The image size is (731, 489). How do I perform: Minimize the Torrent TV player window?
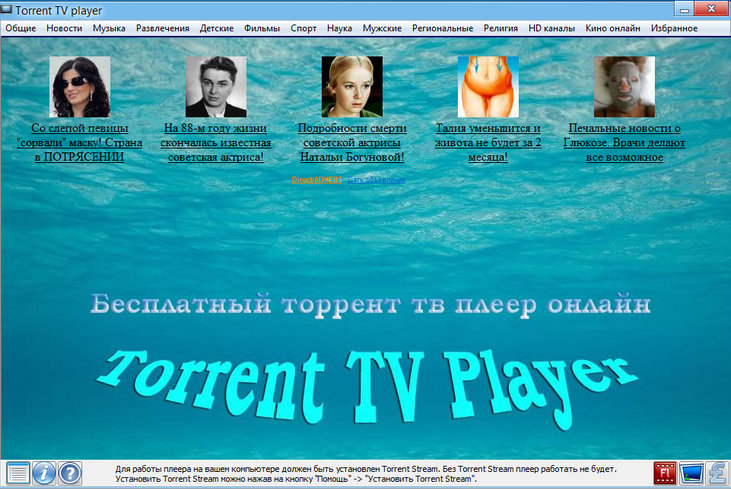684,9
